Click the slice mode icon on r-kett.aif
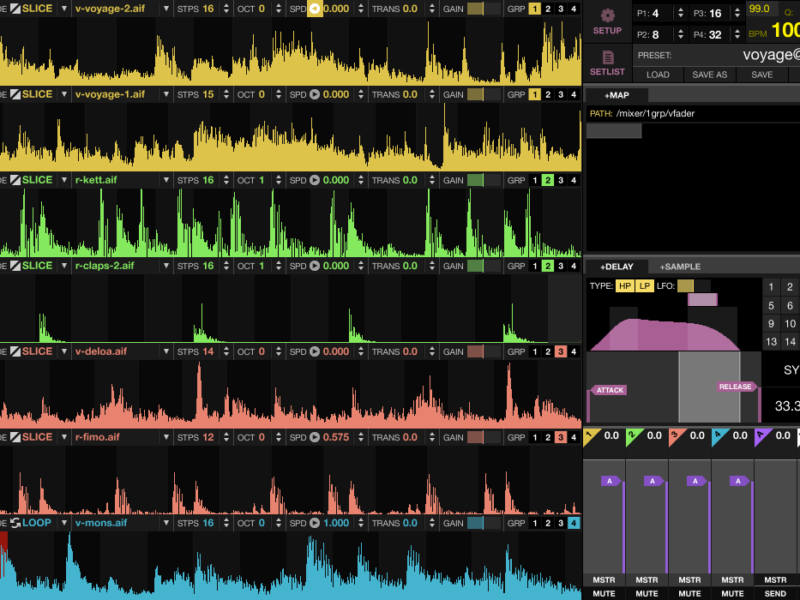800x600 pixels. 15,180
